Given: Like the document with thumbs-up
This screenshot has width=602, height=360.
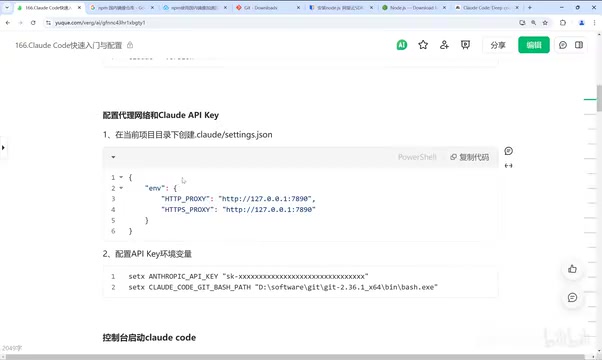Looking at the screenshot, I should click(572, 269).
